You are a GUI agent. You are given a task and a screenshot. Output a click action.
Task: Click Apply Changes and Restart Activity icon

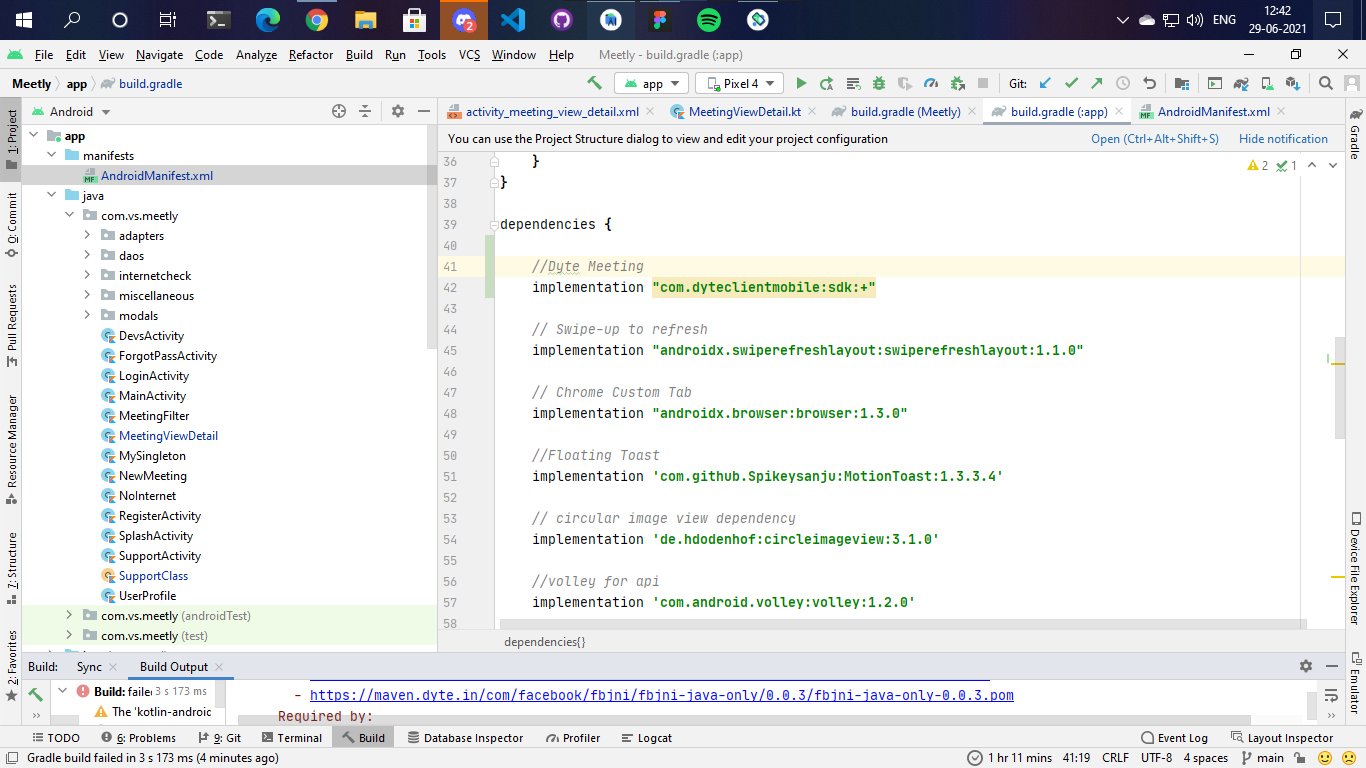coord(827,83)
